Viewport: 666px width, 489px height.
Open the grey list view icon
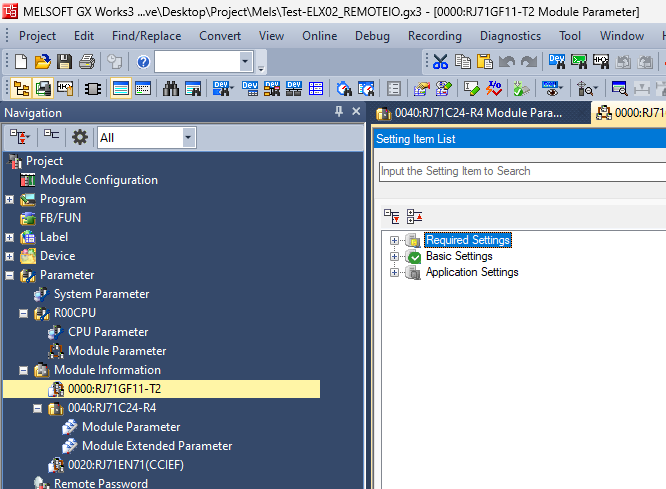point(394,89)
